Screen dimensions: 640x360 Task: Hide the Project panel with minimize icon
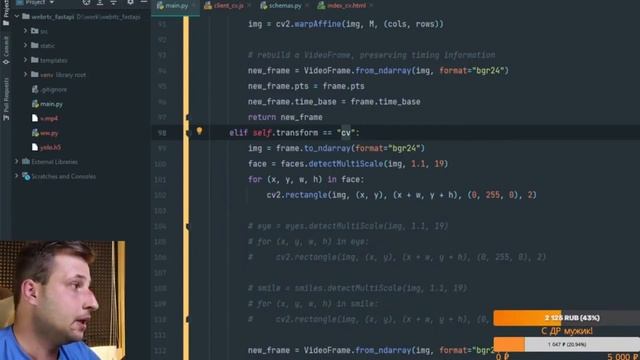[144, 2]
